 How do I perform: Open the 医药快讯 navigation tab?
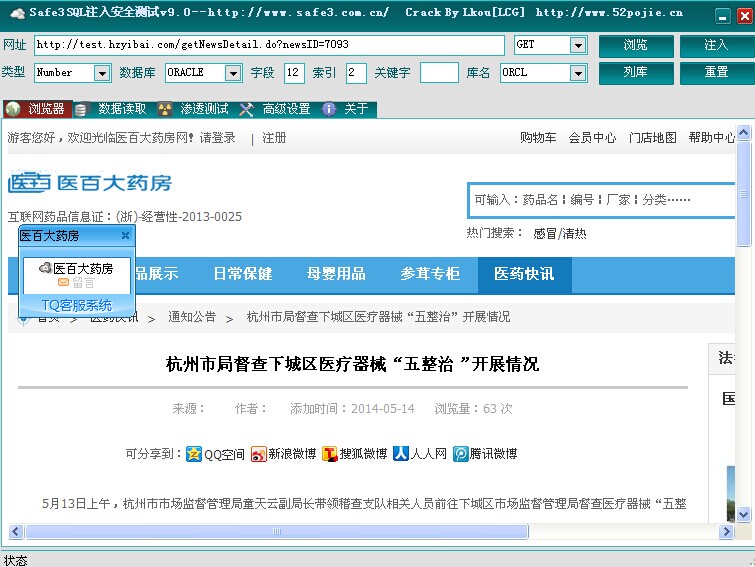[x=524, y=274]
